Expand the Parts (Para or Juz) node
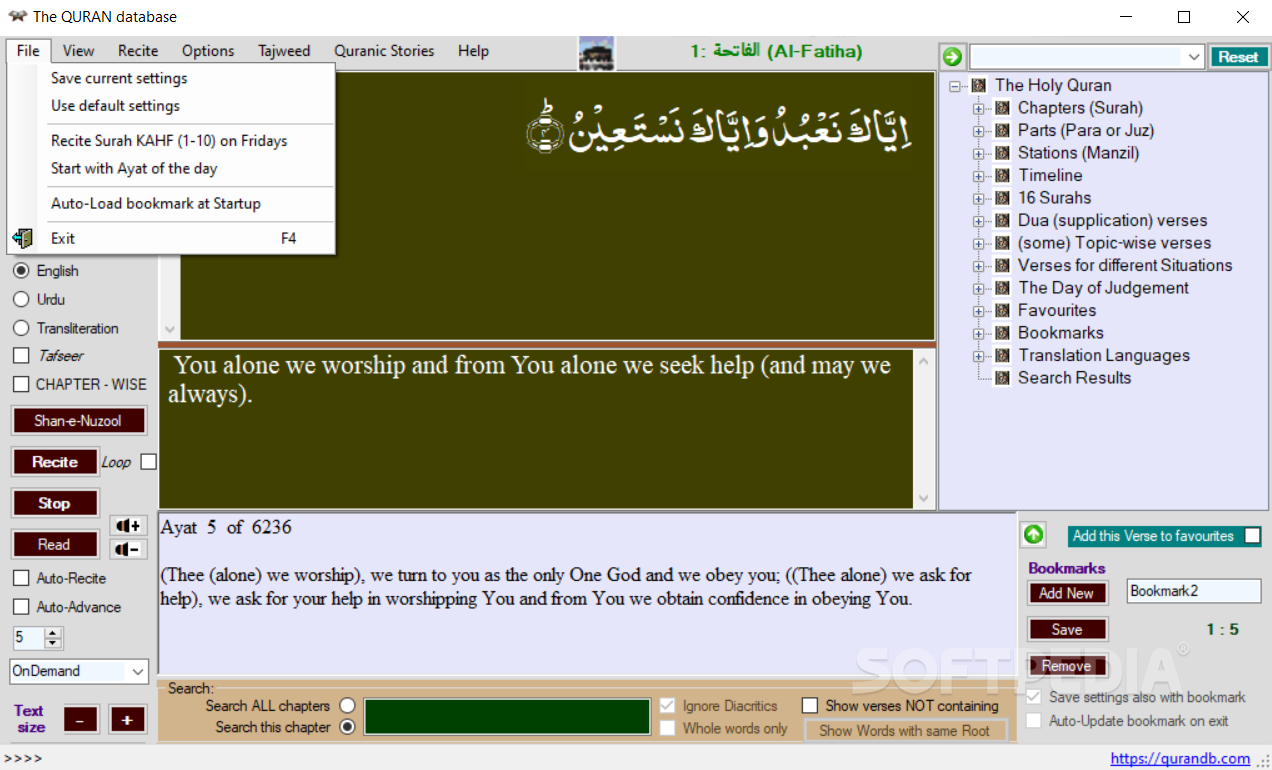The image size is (1272, 770). pos(979,130)
